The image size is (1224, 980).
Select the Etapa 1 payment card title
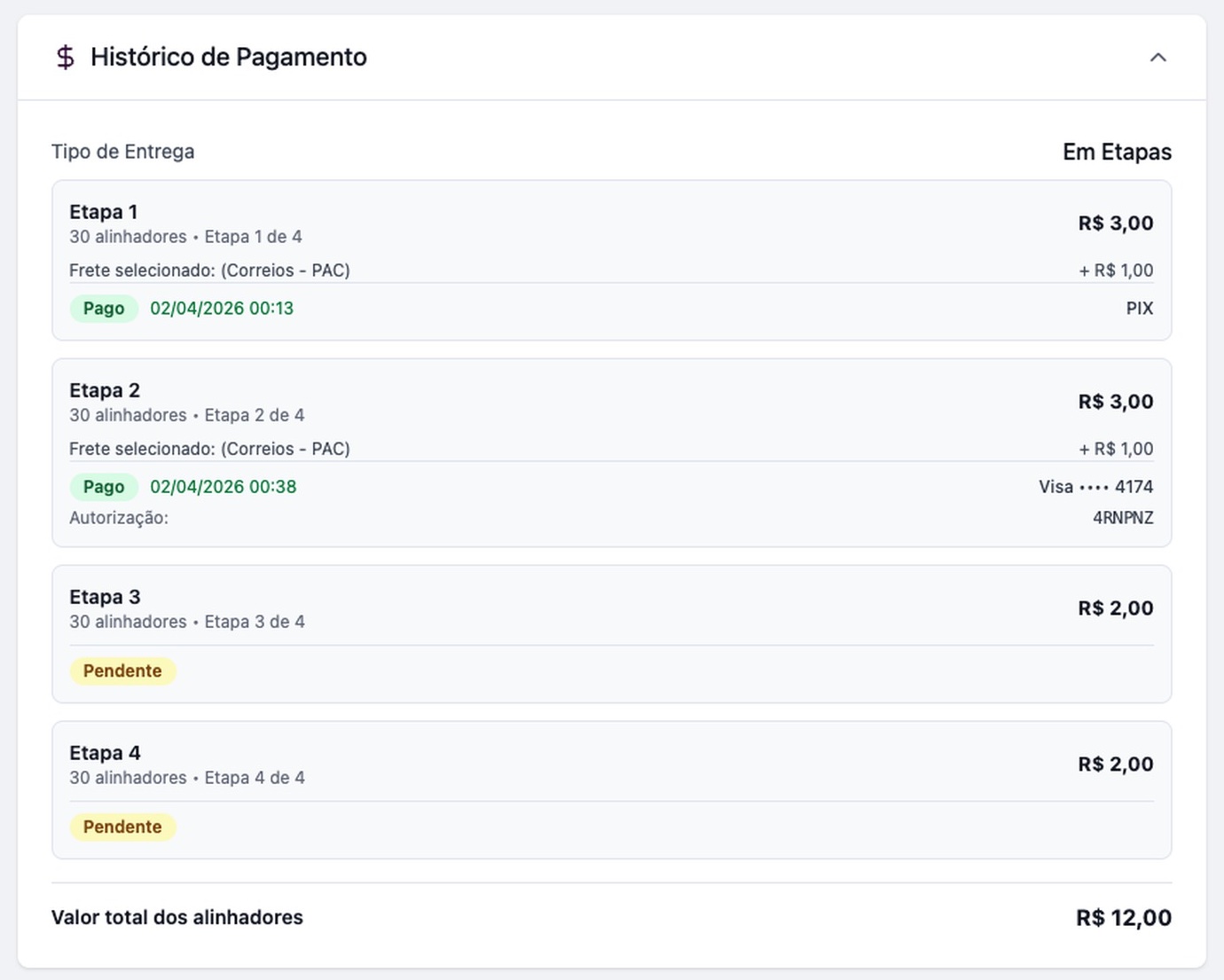click(104, 212)
